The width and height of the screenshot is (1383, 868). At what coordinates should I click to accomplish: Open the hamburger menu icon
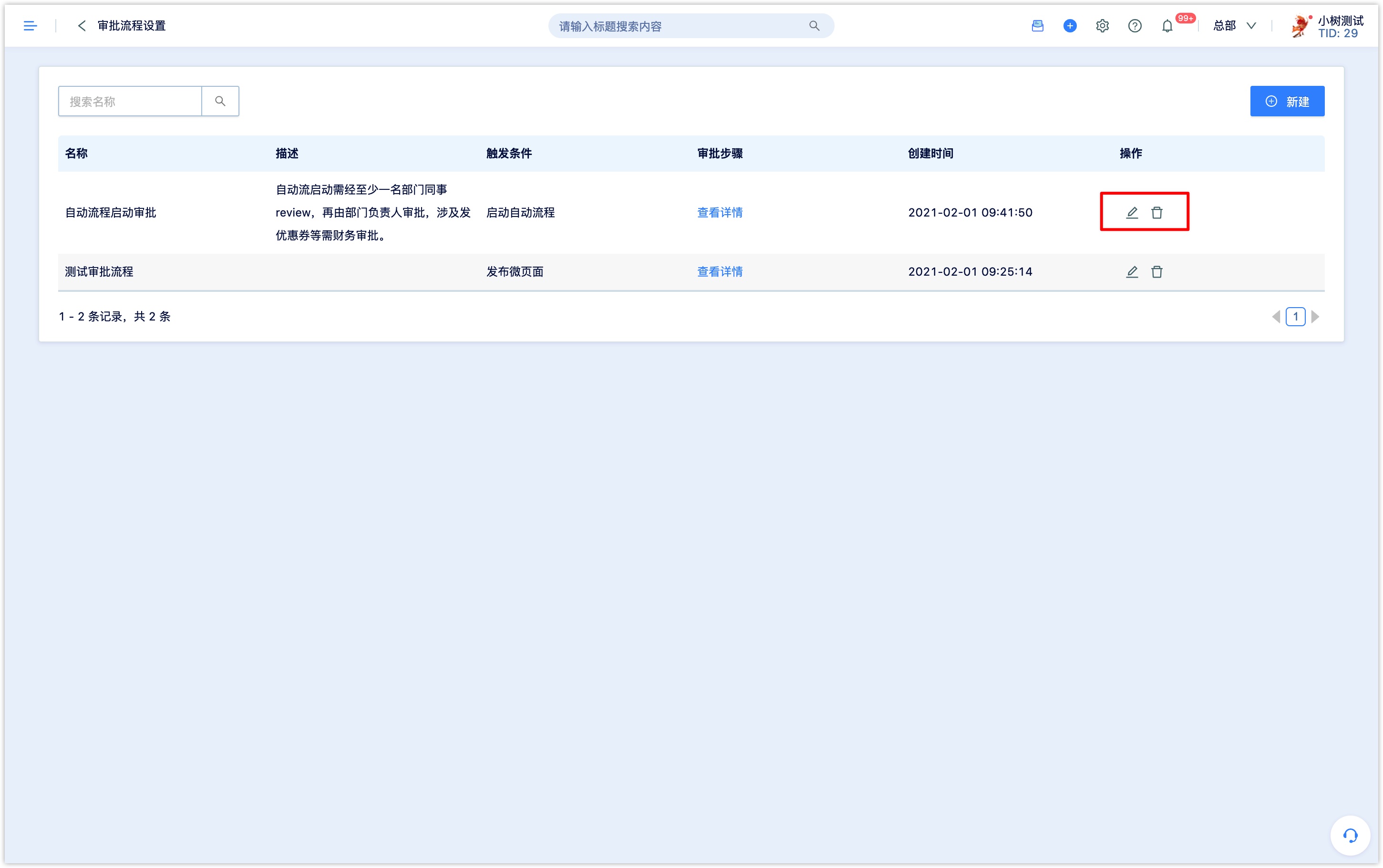31,26
